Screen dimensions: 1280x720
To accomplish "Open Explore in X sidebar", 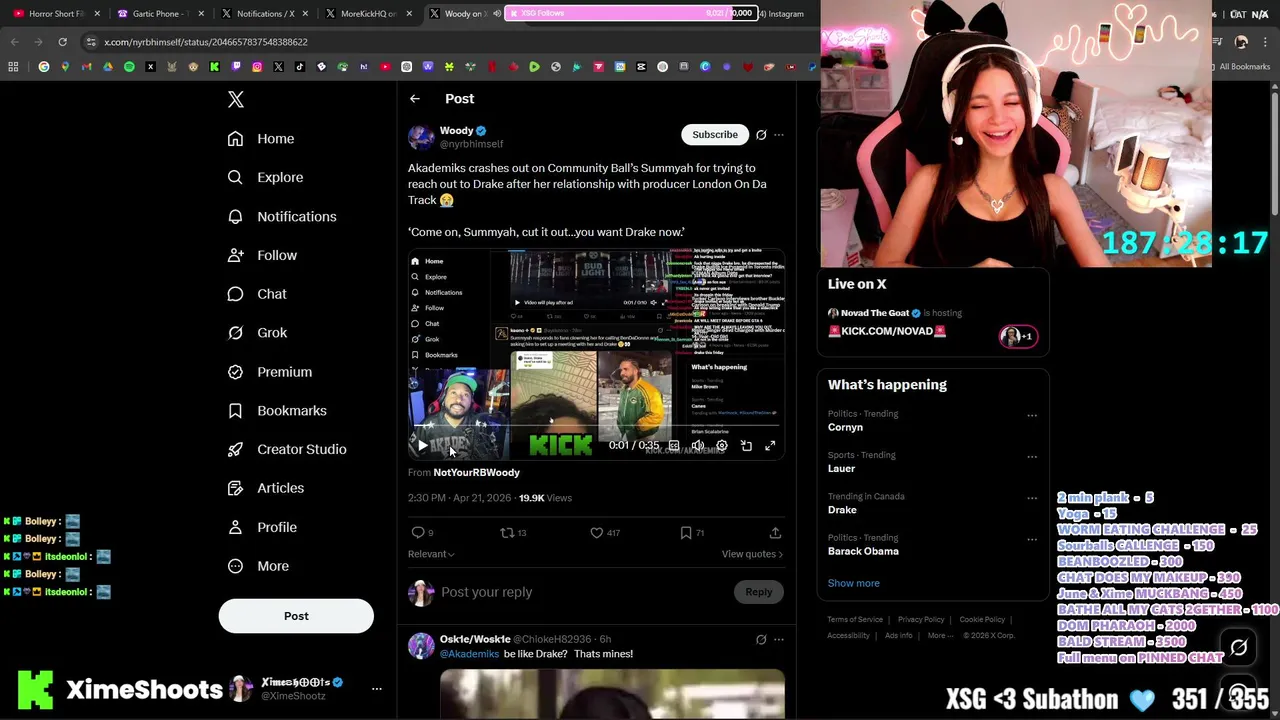I will pyautogui.click(x=265, y=177).
